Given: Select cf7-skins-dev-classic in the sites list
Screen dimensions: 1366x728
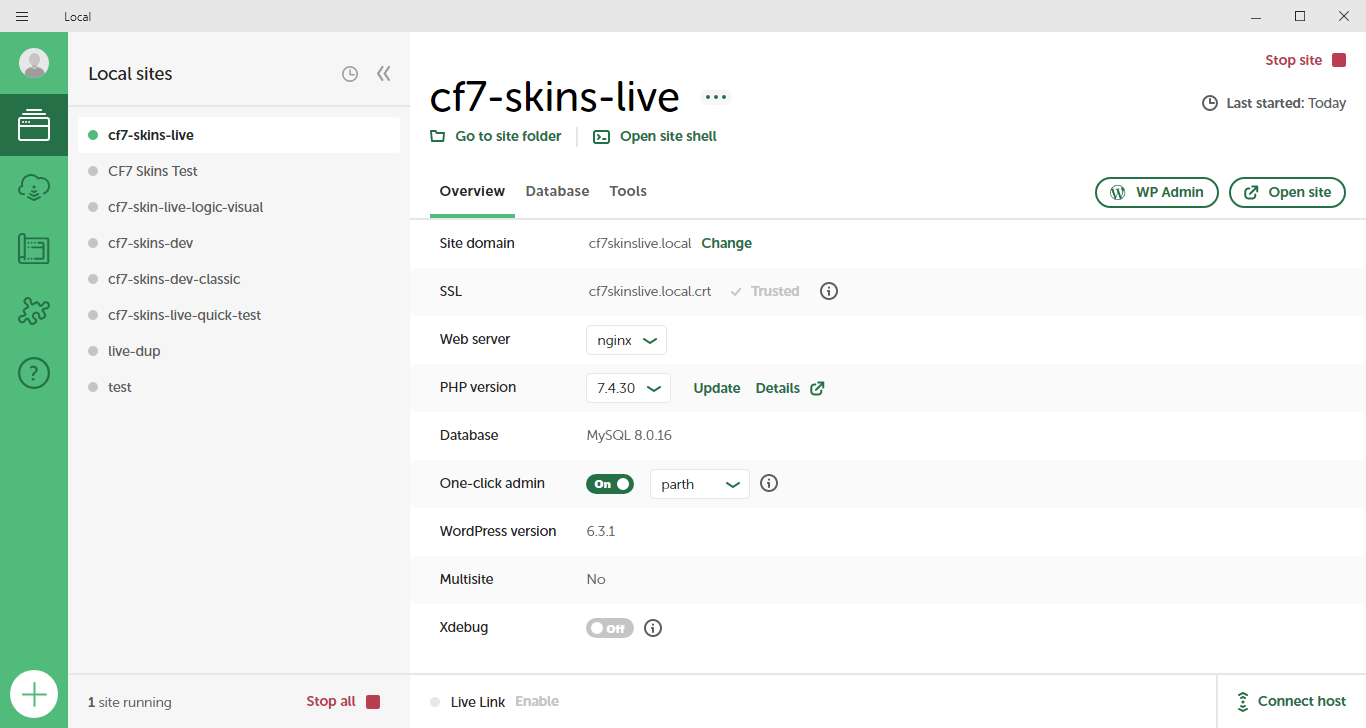Looking at the screenshot, I should click(174, 279).
